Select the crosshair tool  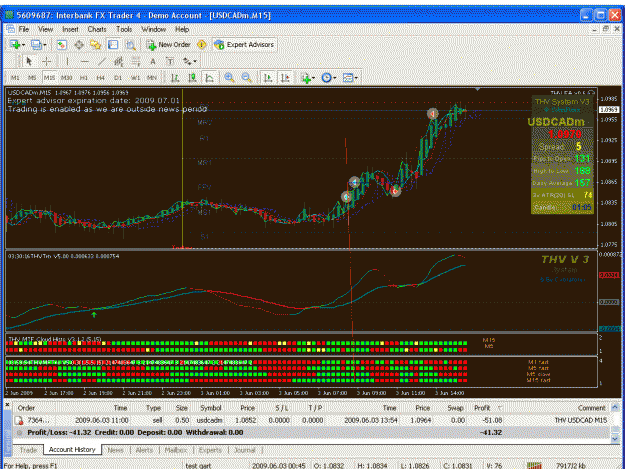click(47, 61)
